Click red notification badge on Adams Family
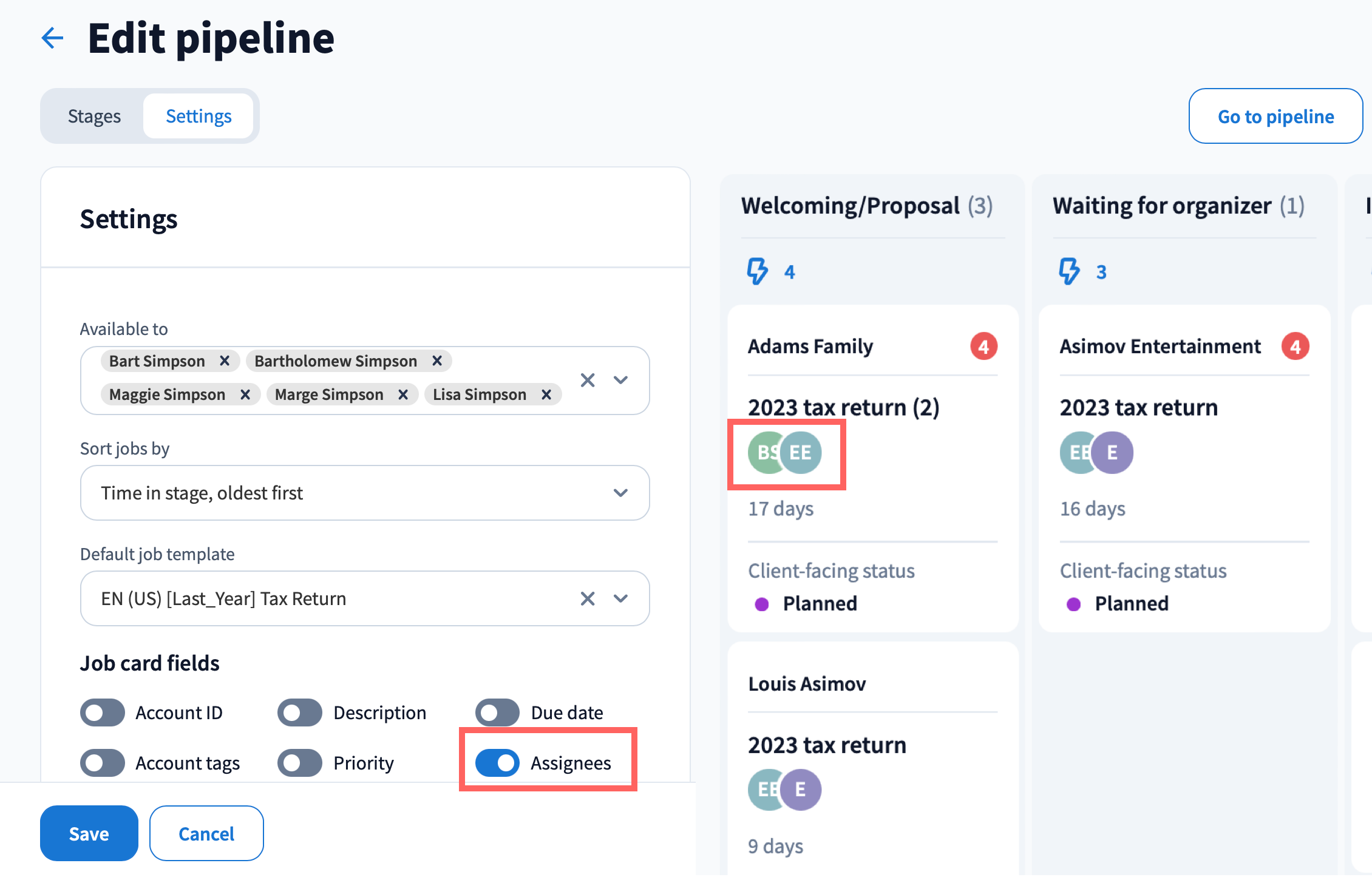This screenshot has width=1372, height=880. [x=983, y=347]
